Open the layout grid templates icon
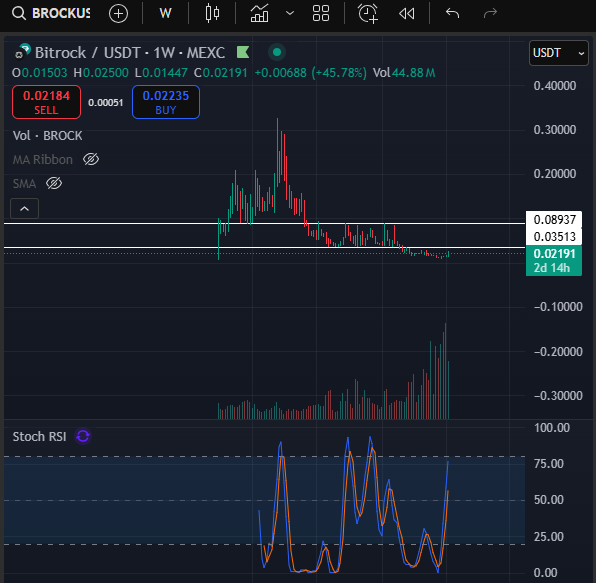 (321, 13)
